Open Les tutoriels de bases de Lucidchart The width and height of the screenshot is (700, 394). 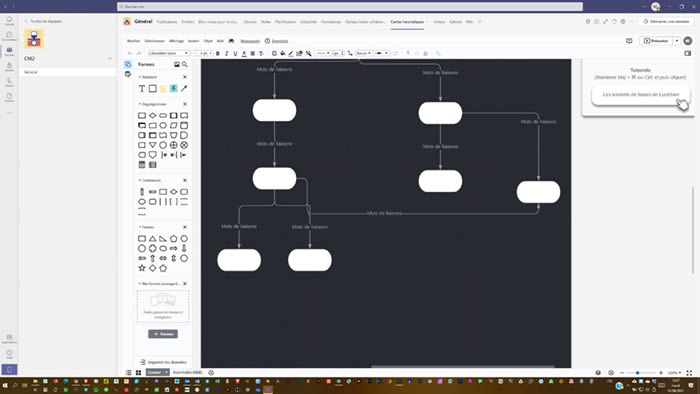click(641, 95)
